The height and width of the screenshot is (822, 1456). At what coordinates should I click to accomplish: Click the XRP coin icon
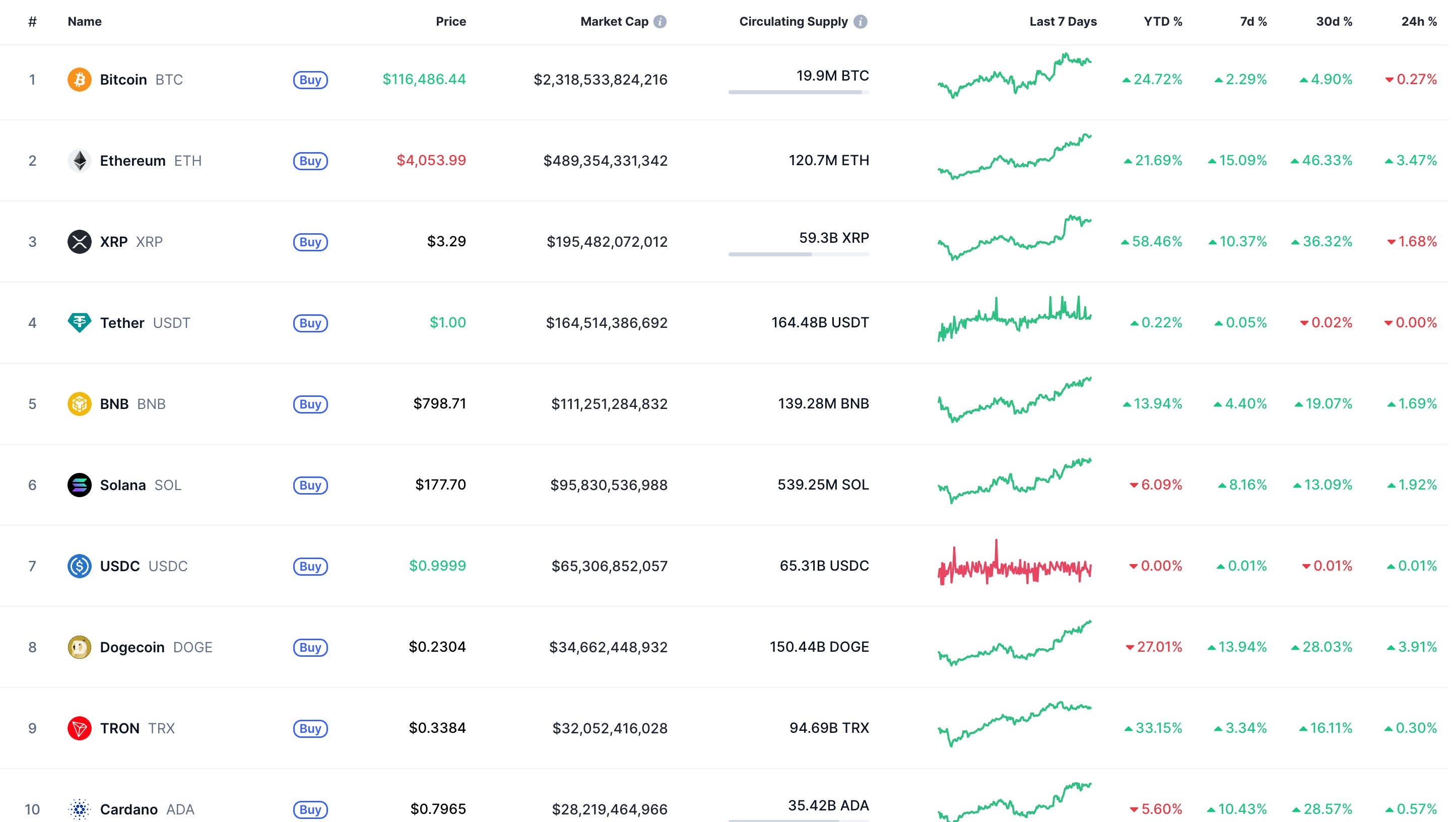(x=79, y=242)
